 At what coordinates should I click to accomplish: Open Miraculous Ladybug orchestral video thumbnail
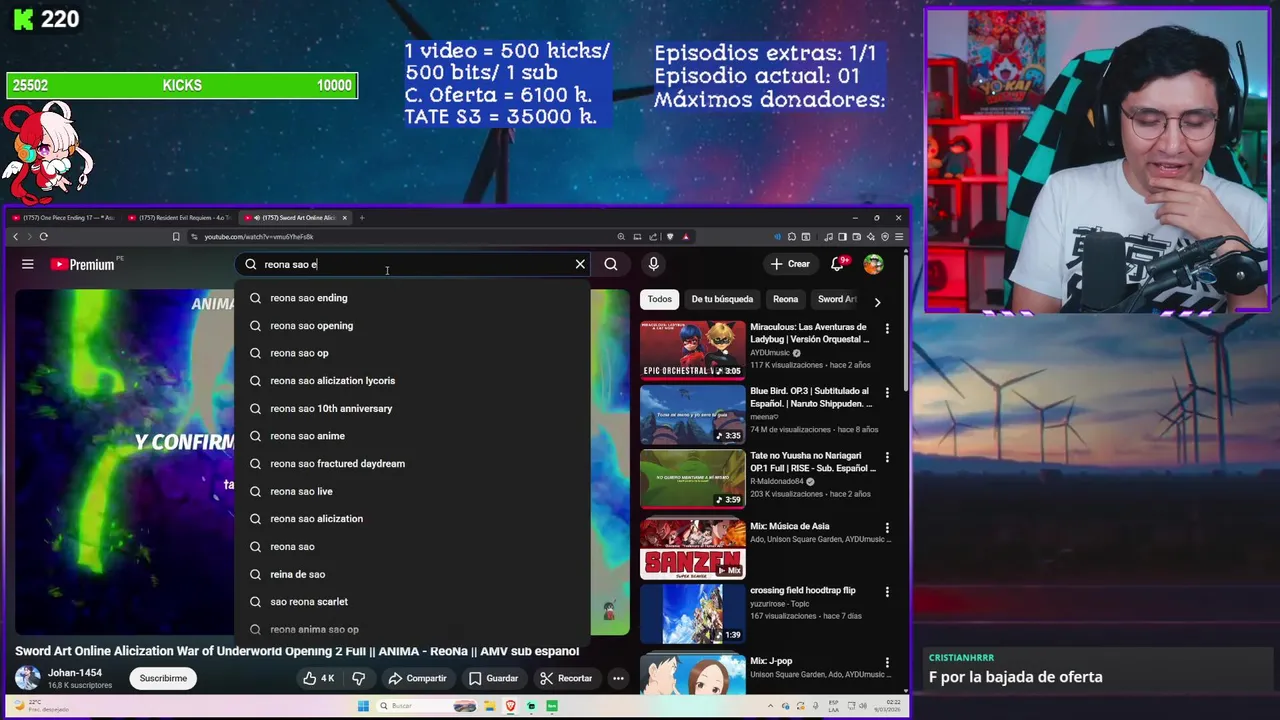pos(693,350)
